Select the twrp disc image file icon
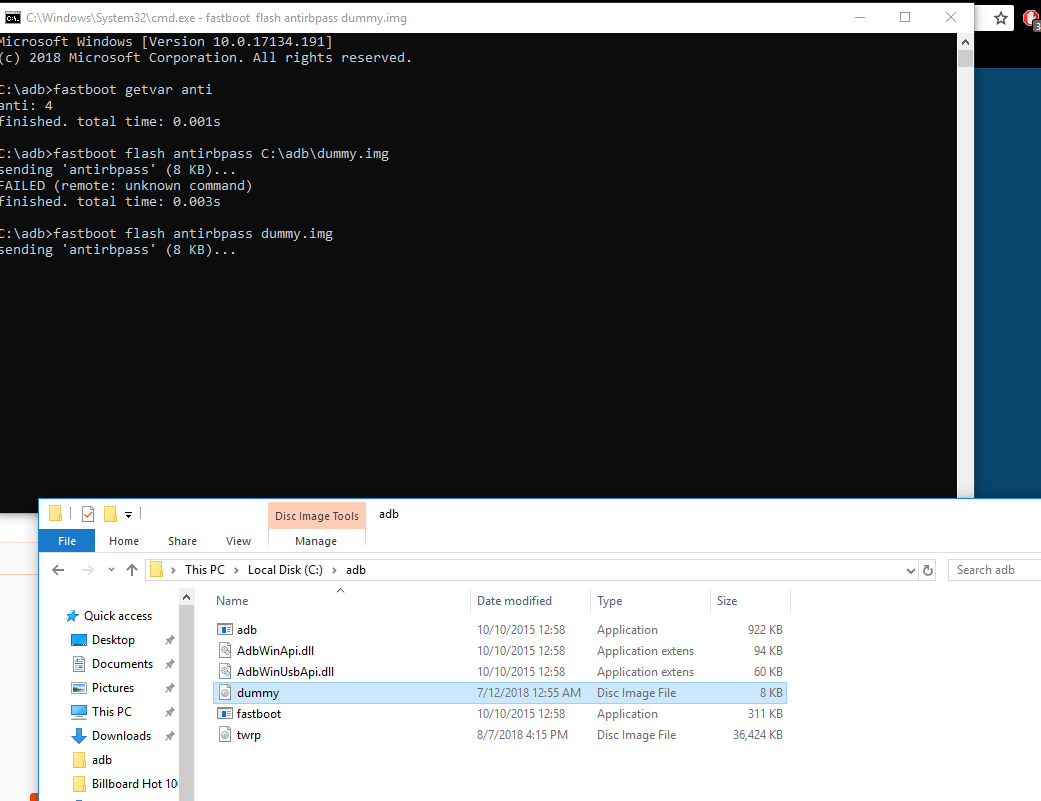The image size is (1041, 801). [225, 735]
